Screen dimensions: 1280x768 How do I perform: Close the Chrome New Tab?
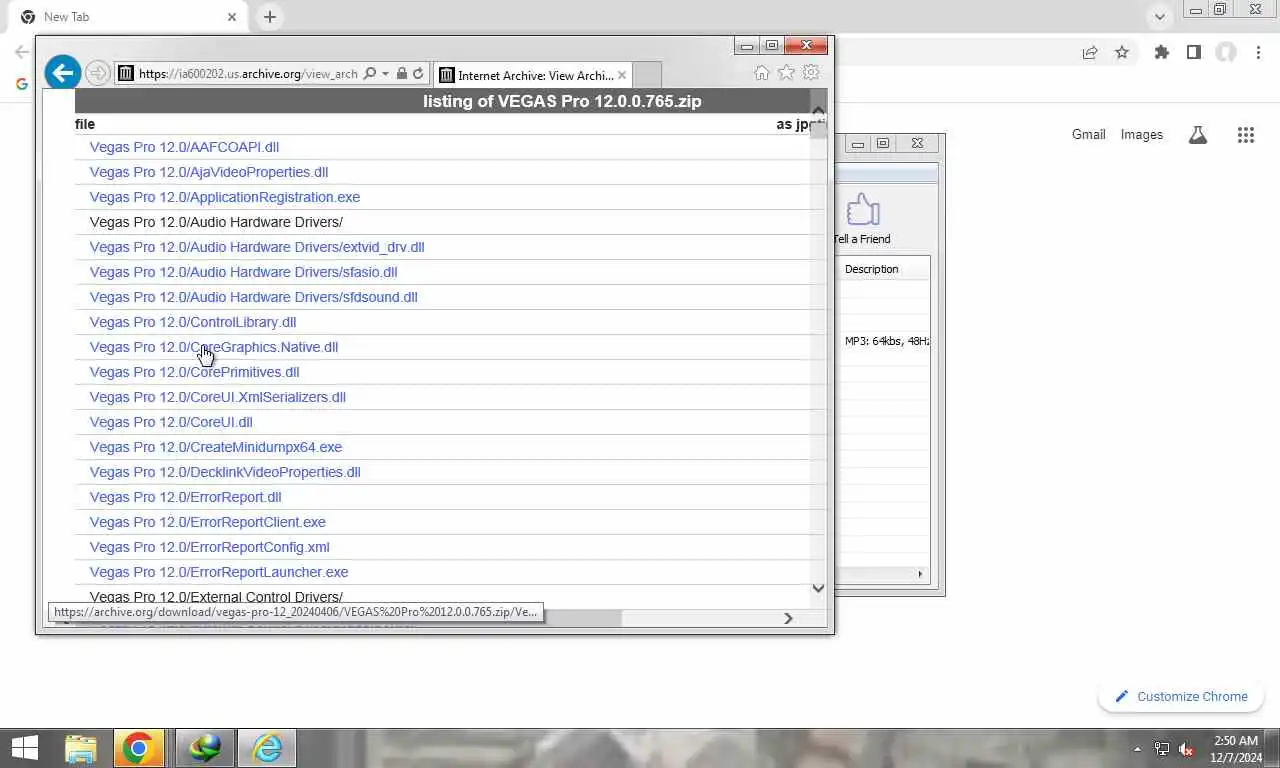pyautogui.click(x=232, y=17)
